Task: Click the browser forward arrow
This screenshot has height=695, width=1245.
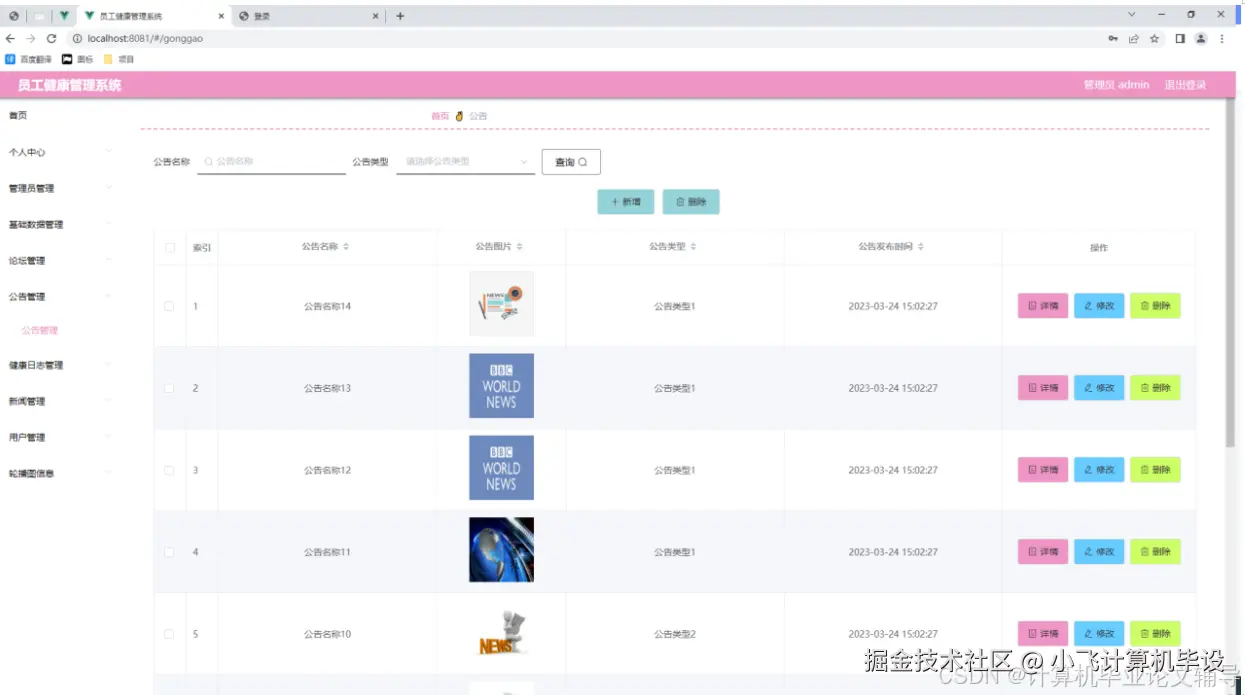Action: pyautogui.click(x=31, y=38)
